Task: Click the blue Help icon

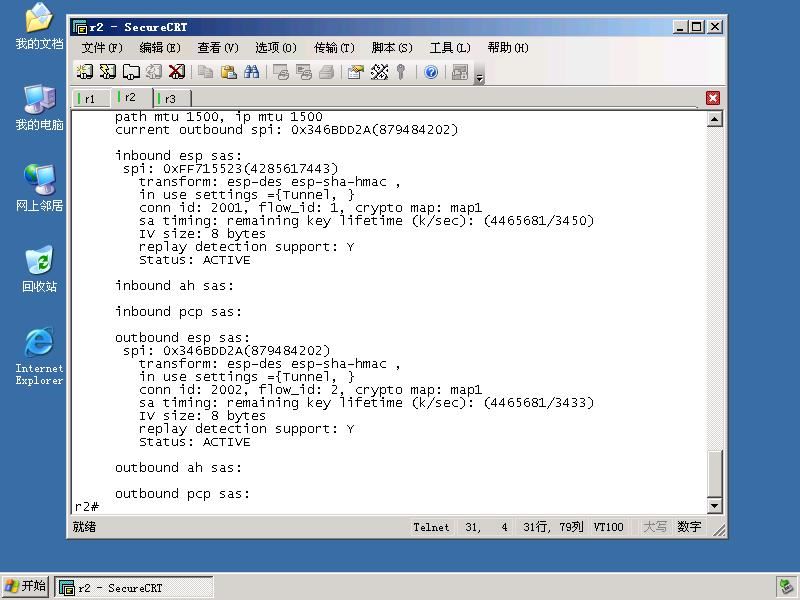Action: pyautogui.click(x=431, y=72)
